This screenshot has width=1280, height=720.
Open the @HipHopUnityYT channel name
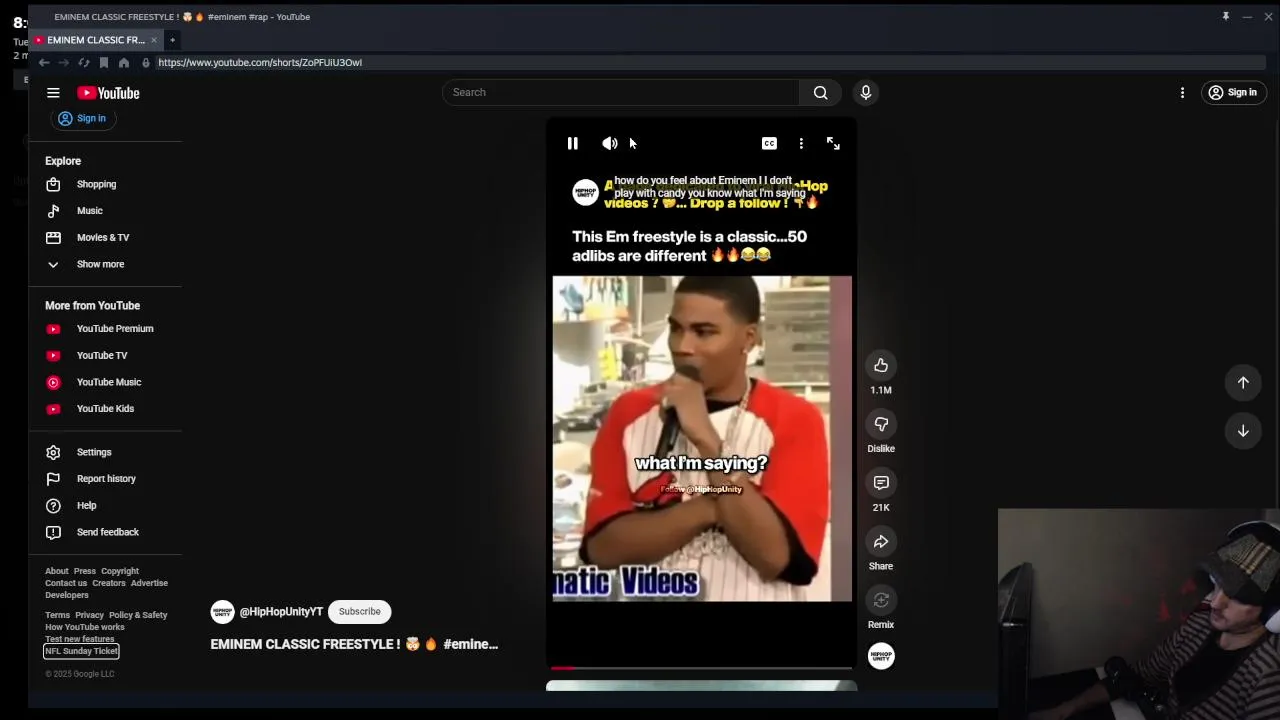(x=281, y=612)
